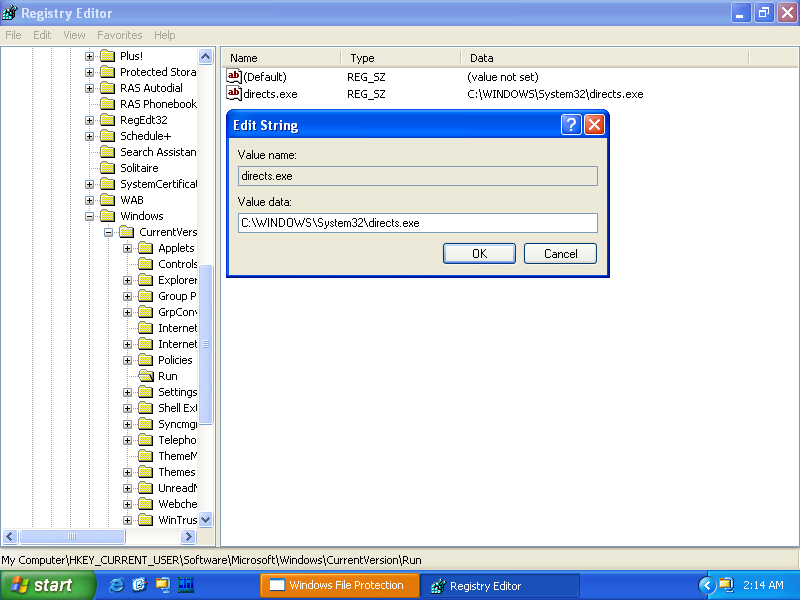Launch Internet Explorer from Quick Launch

[116, 585]
